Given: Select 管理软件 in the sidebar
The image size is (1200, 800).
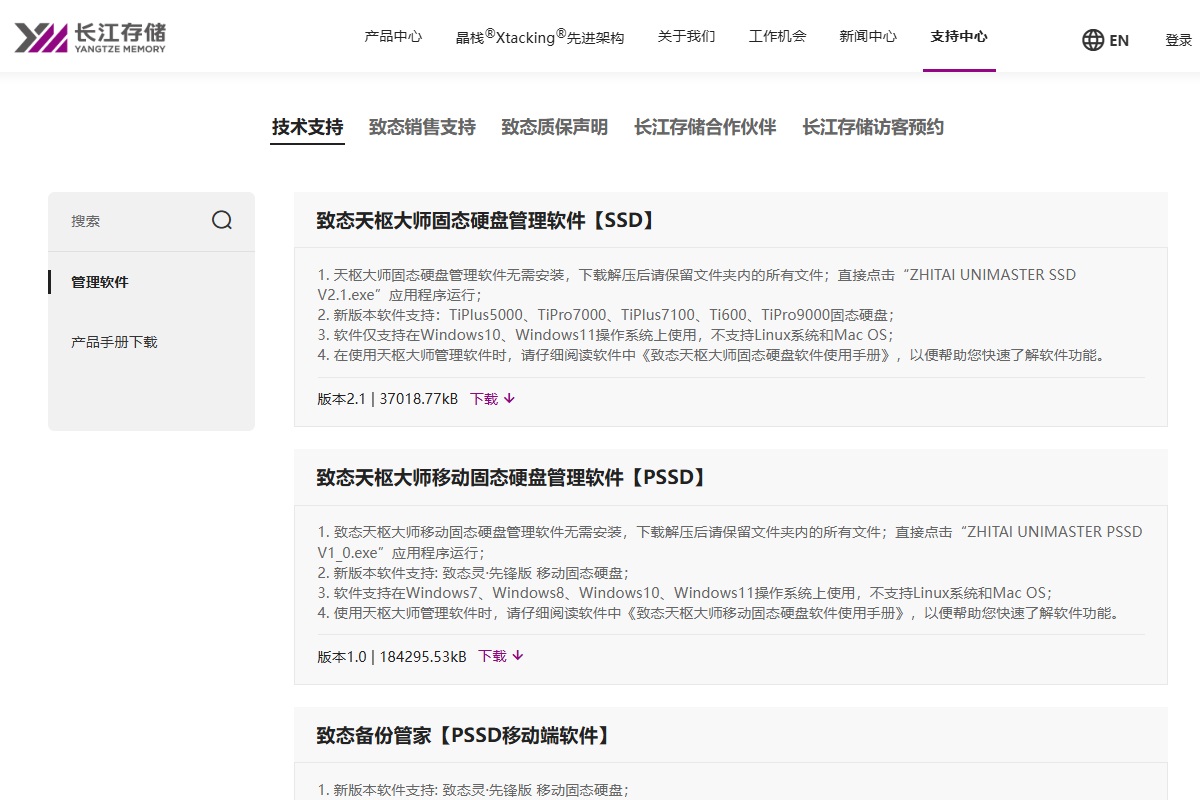Looking at the screenshot, I should 100,282.
